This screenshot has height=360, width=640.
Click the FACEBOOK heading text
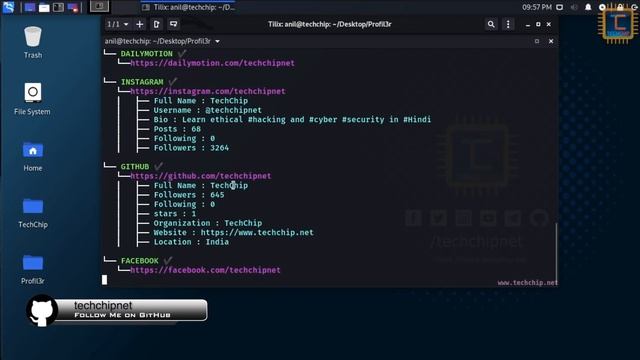140,261
